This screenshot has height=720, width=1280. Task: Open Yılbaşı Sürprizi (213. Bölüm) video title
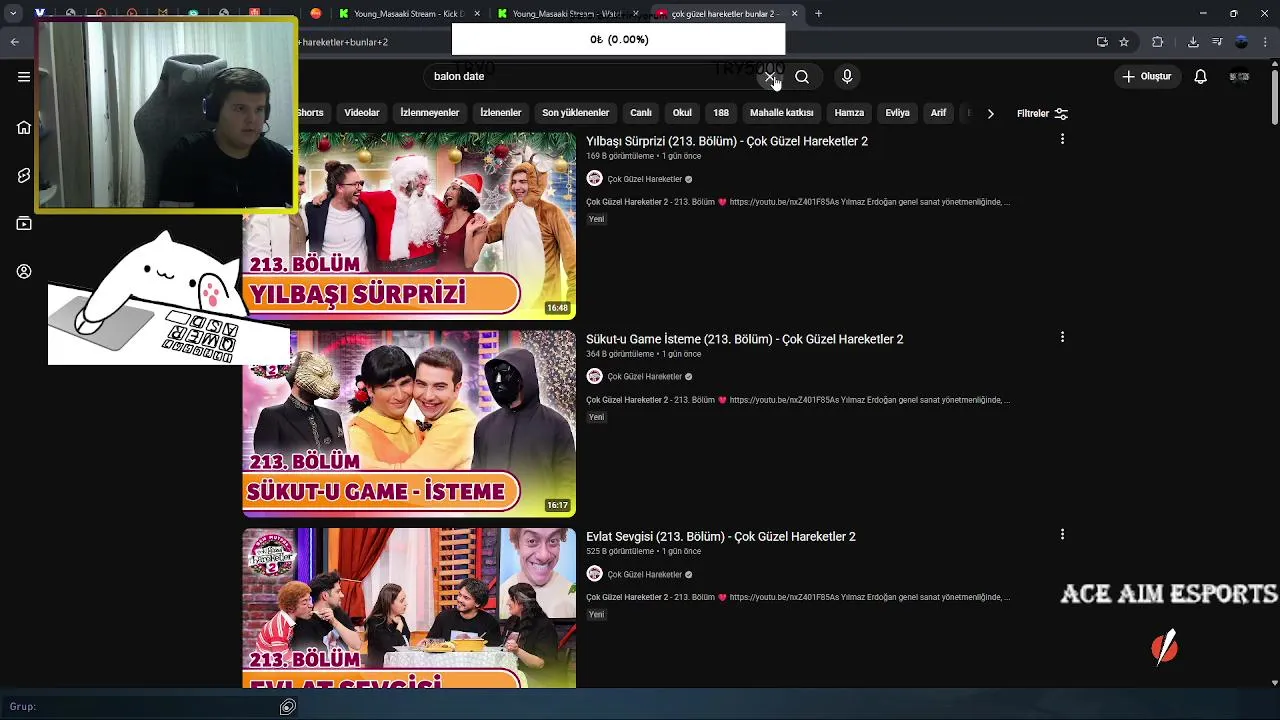click(727, 141)
